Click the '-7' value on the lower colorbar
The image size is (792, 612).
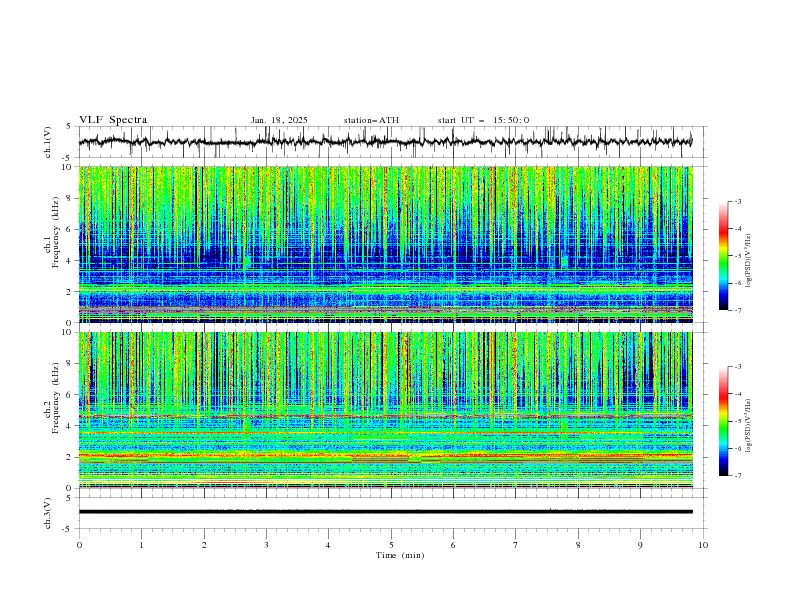(737, 476)
